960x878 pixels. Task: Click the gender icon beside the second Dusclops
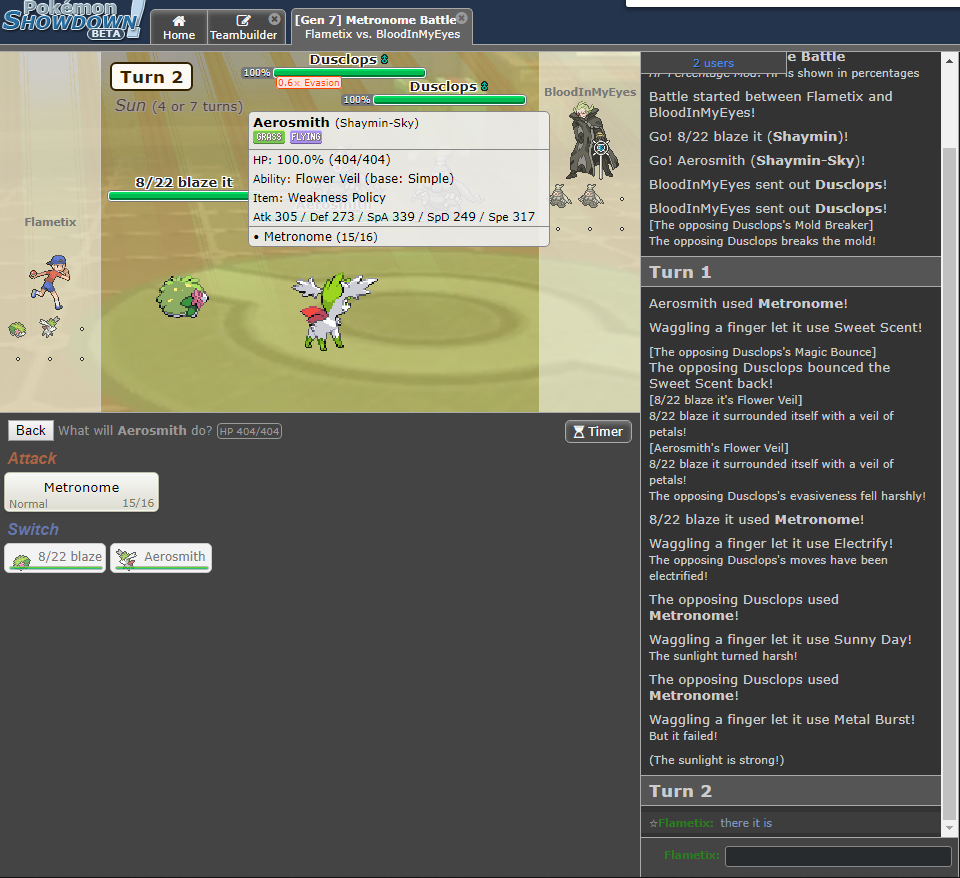[x=484, y=86]
